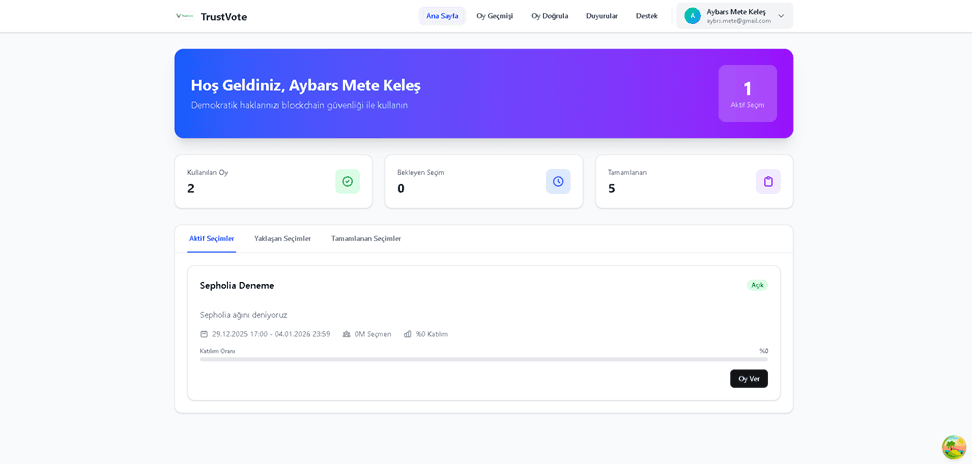Go to Ana Sayfa in the navigation
This screenshot has width=972, height=464.
click(x=442, y=16)
